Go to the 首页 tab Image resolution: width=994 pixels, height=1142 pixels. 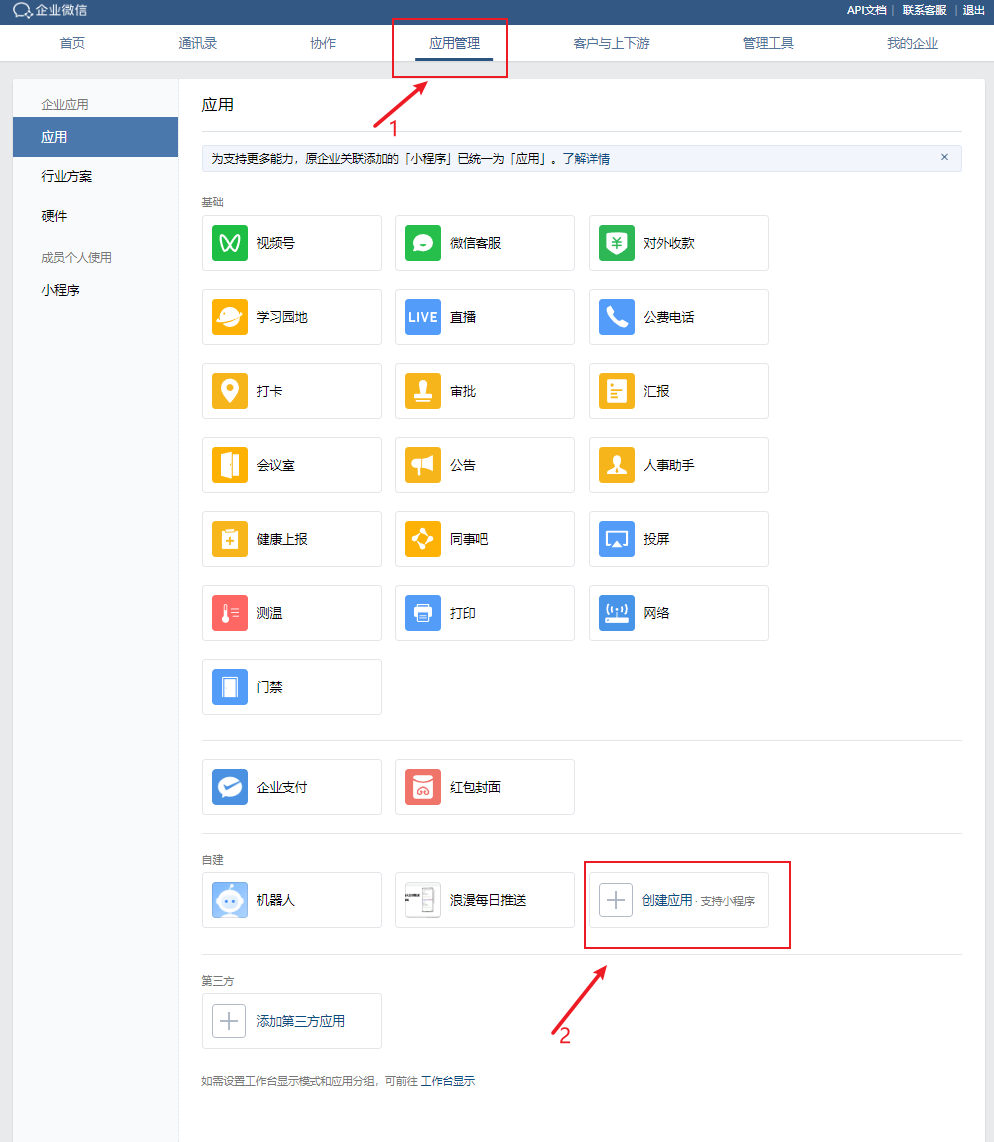click(72, 43)
